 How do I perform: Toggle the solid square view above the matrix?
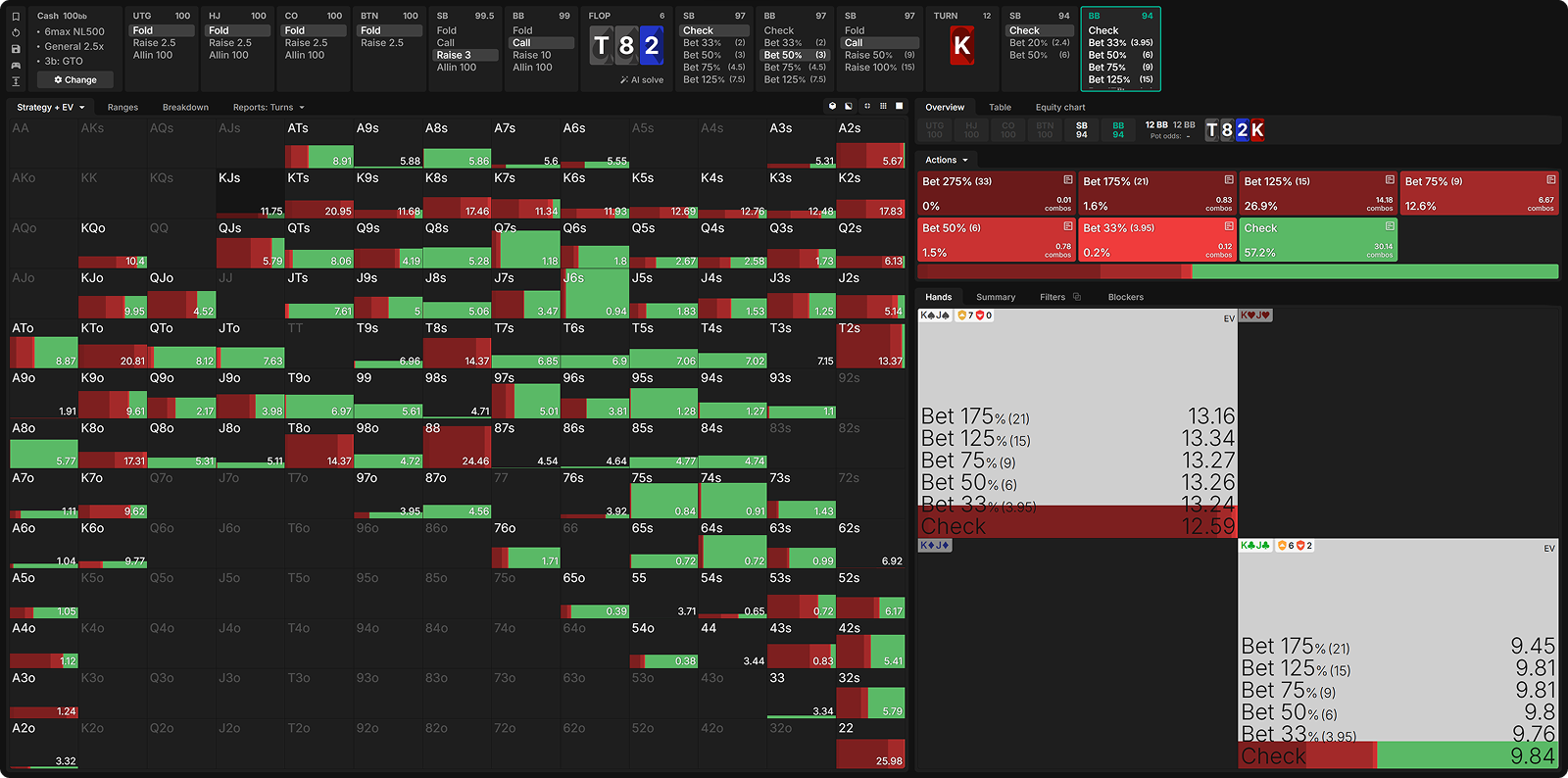[900, 106]
